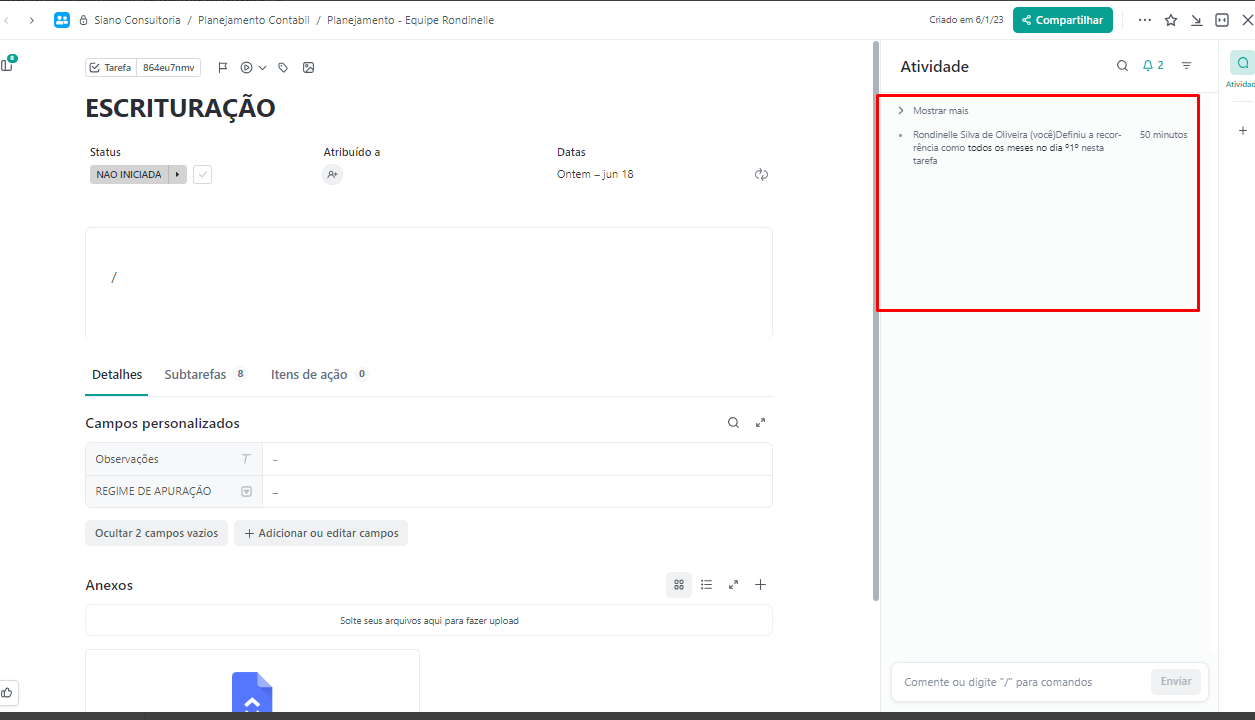Click the Compartilhar button
This screenshot has height=720, width=1255.
tap(1062, 20)
